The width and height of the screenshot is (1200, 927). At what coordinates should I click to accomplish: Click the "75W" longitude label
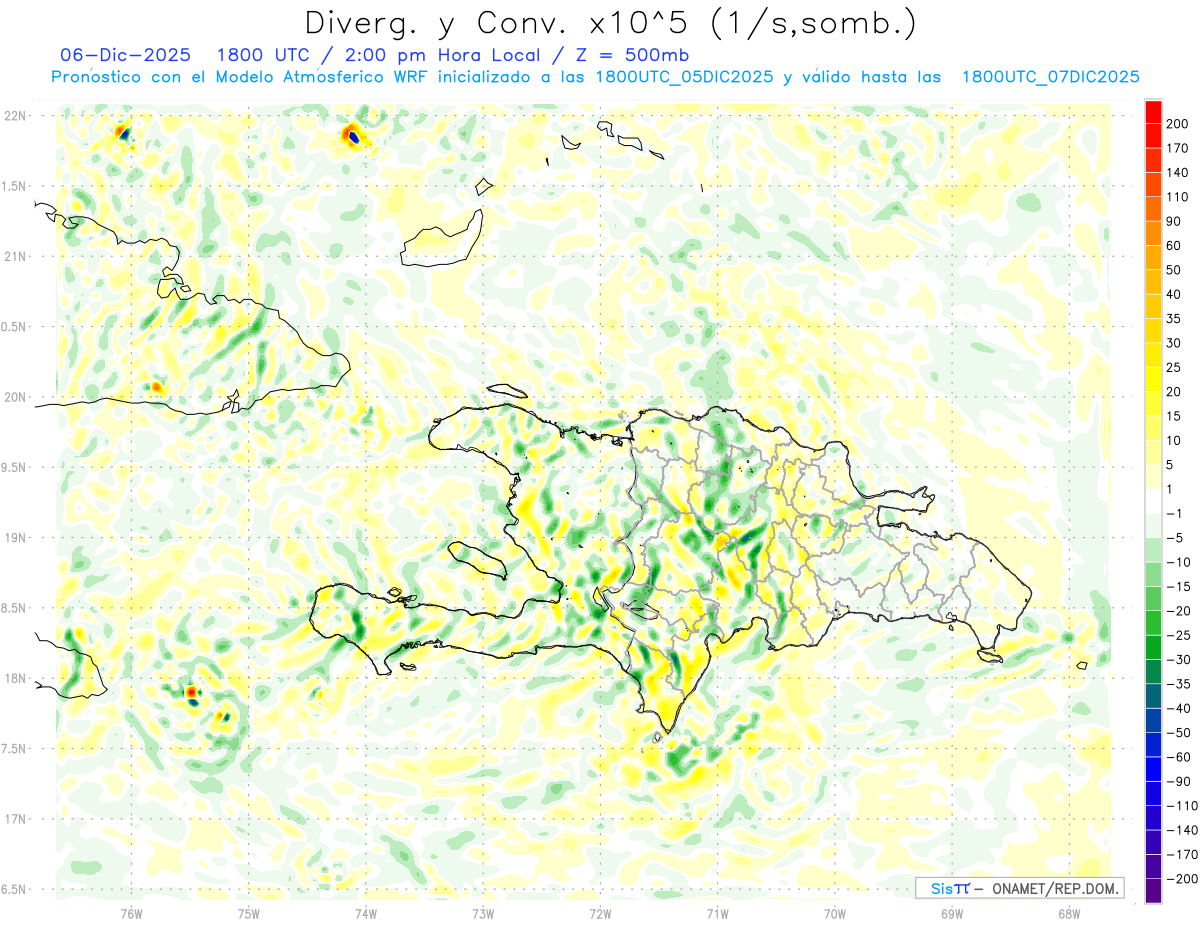(x=249, y=914)
